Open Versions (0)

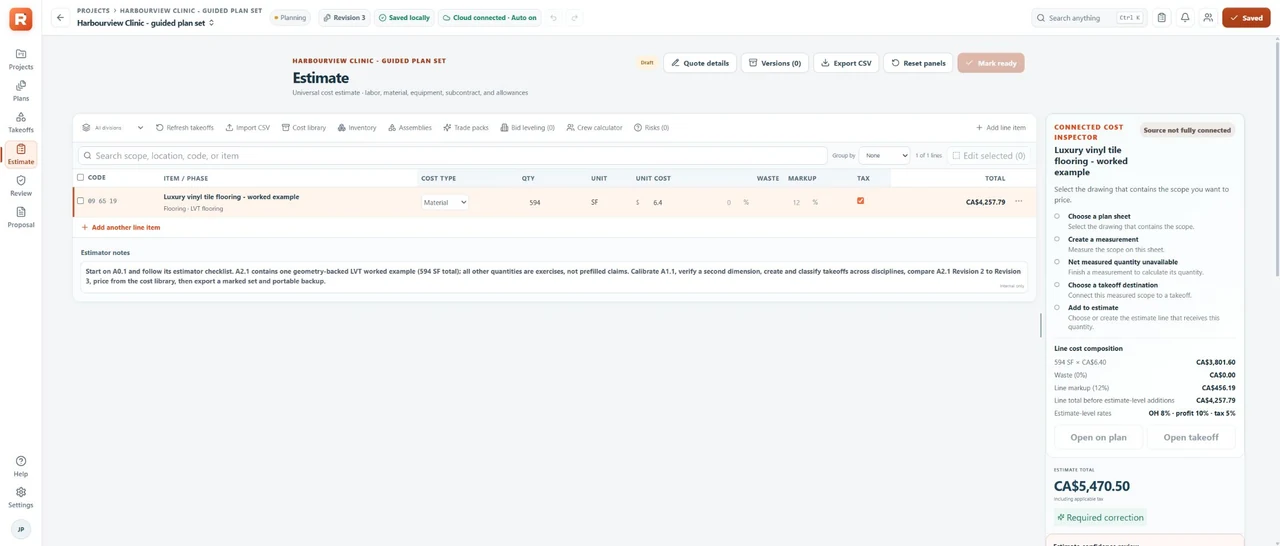(775, 63)
